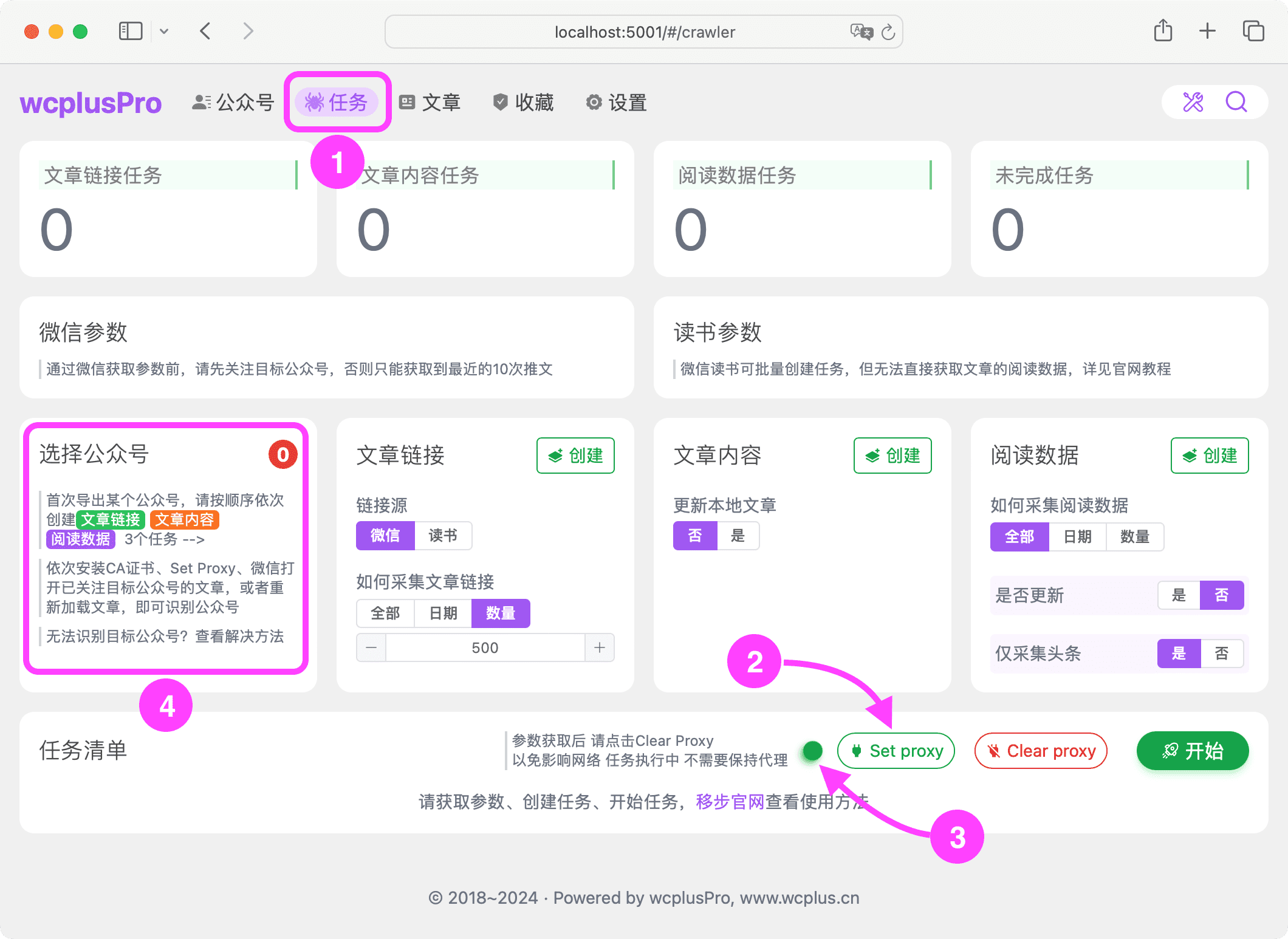The height and width of the screenshot is (939, 1288).
Task: Open the 收藏 tab
Action: coord(522,102)
